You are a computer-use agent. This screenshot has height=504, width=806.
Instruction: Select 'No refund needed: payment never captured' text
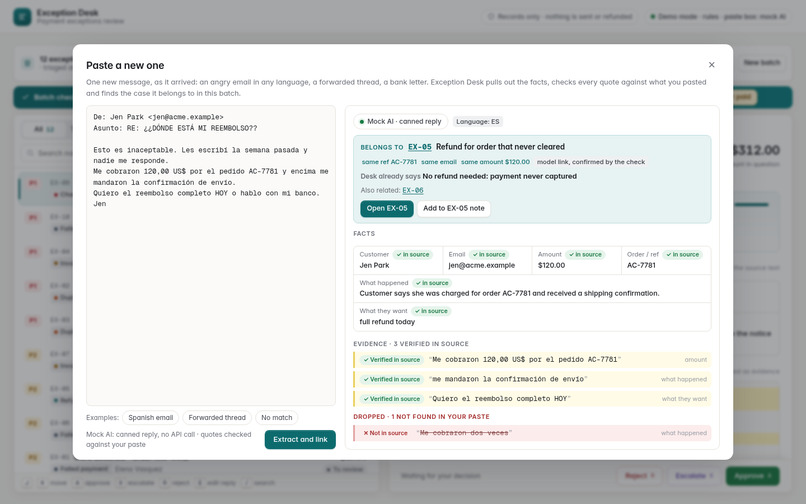tap(500, 176)
